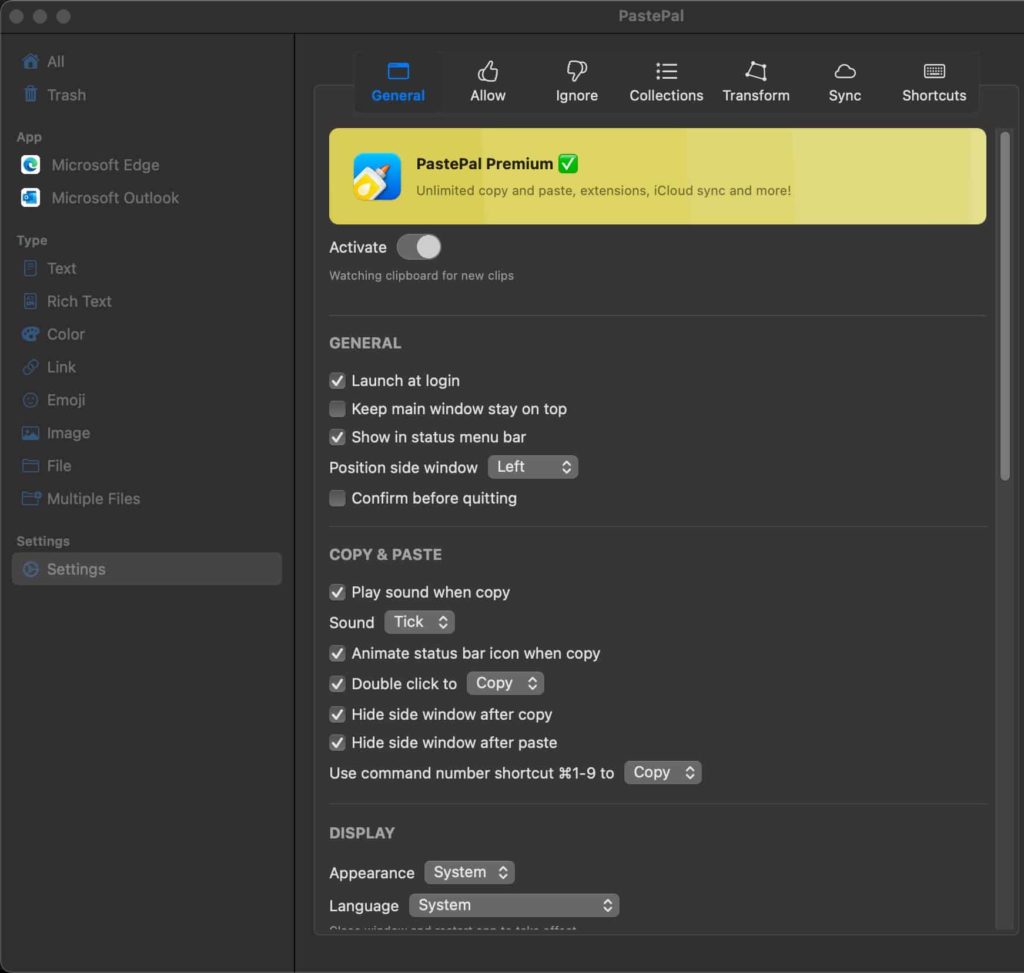Uncheck Animate status bar icon when copy
Image resolution: width=1024 pixels, height=973 pixels.
click(x=337, y=653)
